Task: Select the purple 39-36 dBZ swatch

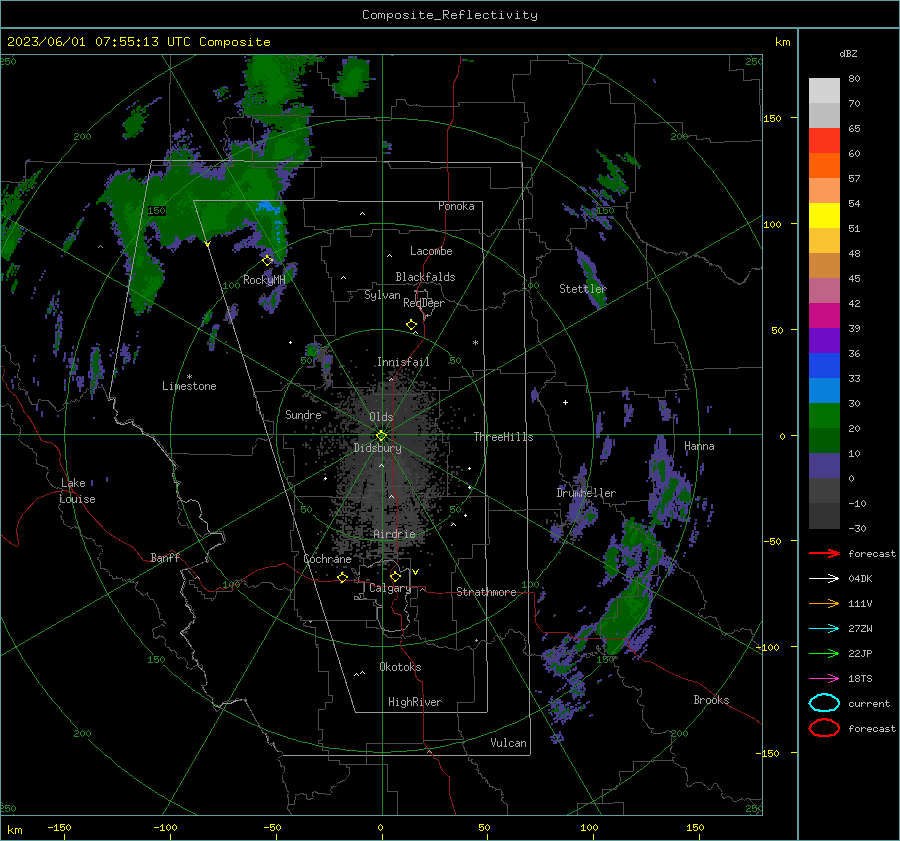Action: (x=824, y=340)
